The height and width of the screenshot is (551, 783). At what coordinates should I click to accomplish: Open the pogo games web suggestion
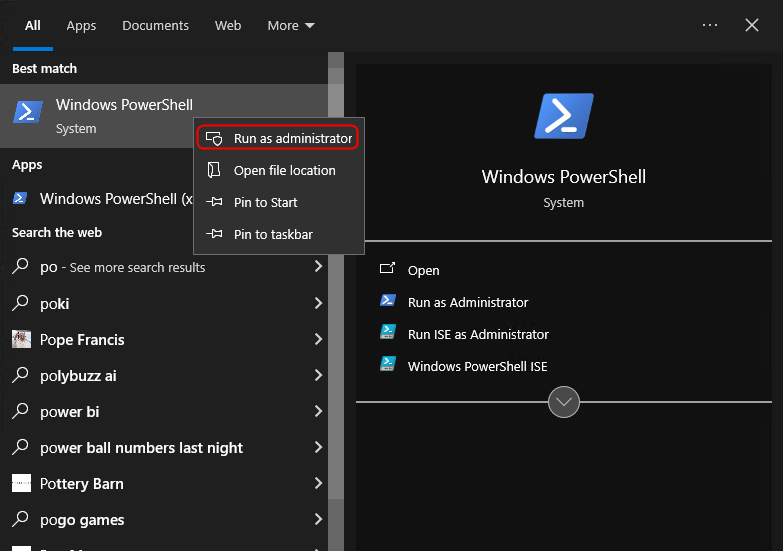pos(82,520)
